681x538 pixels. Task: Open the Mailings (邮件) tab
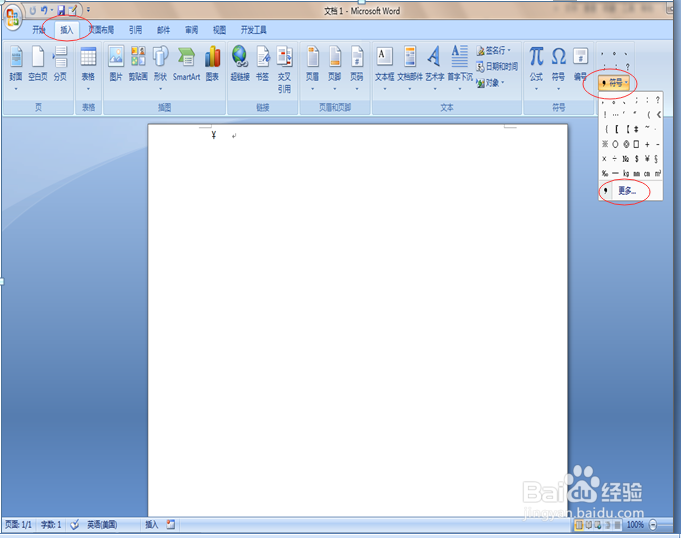click(163, 30)
